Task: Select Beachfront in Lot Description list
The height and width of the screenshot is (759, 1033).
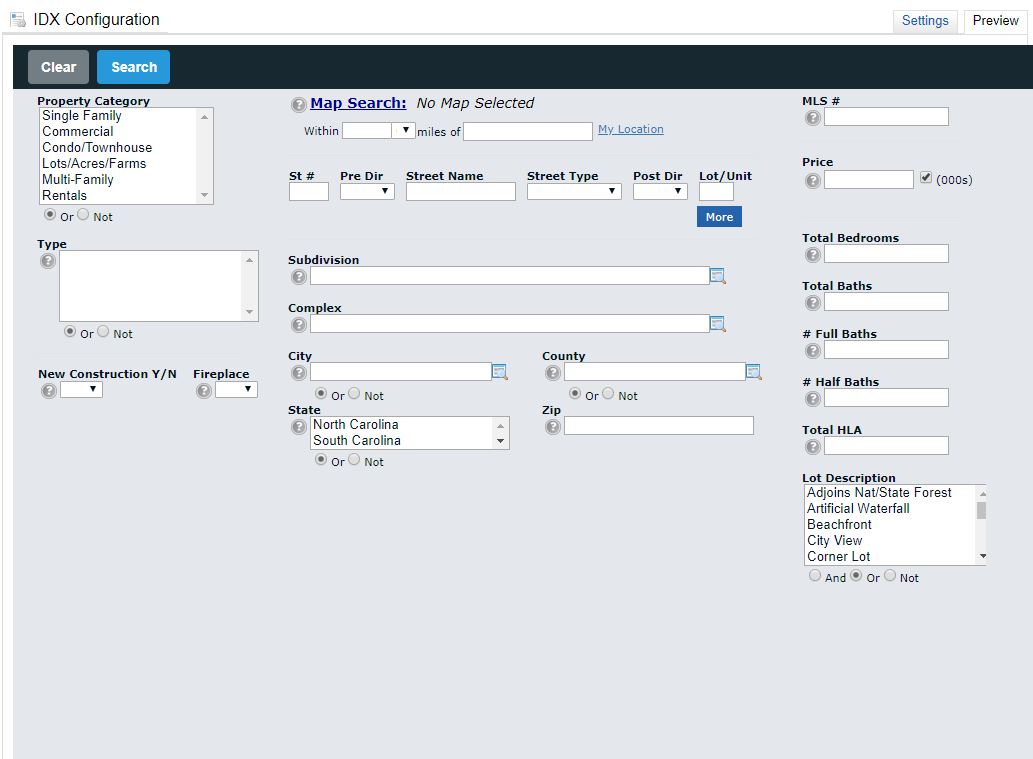Action: pyautogui.click(x=839, y=525)
